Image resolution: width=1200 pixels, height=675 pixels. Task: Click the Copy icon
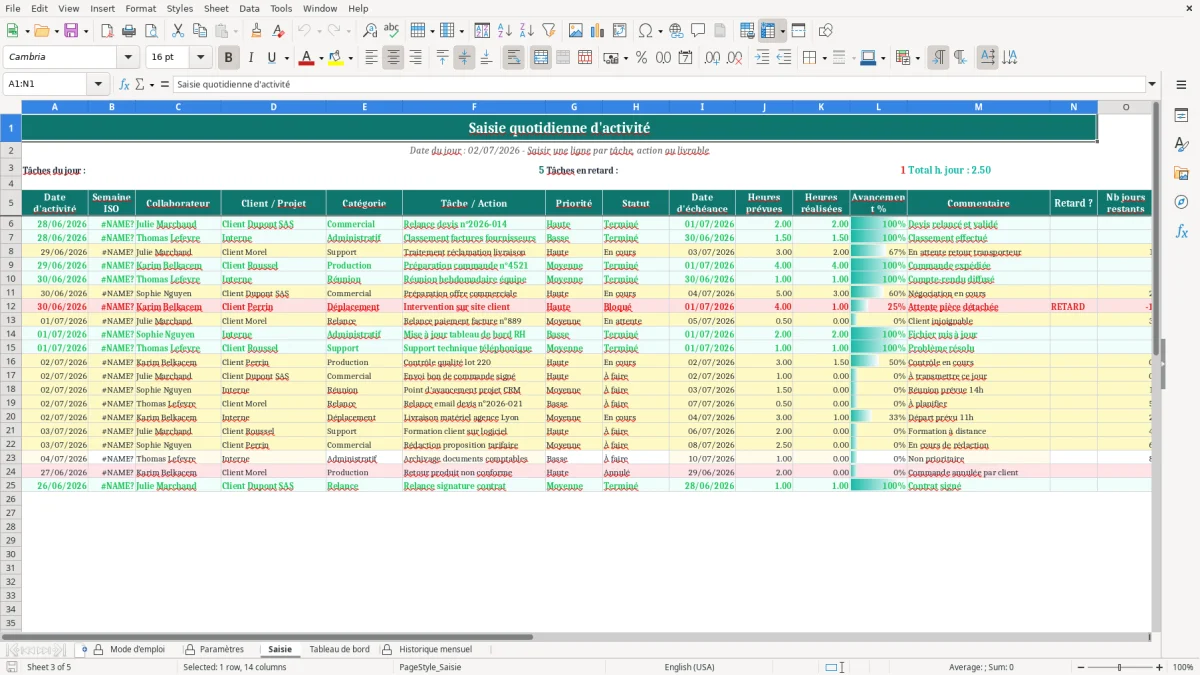point(199,31)
